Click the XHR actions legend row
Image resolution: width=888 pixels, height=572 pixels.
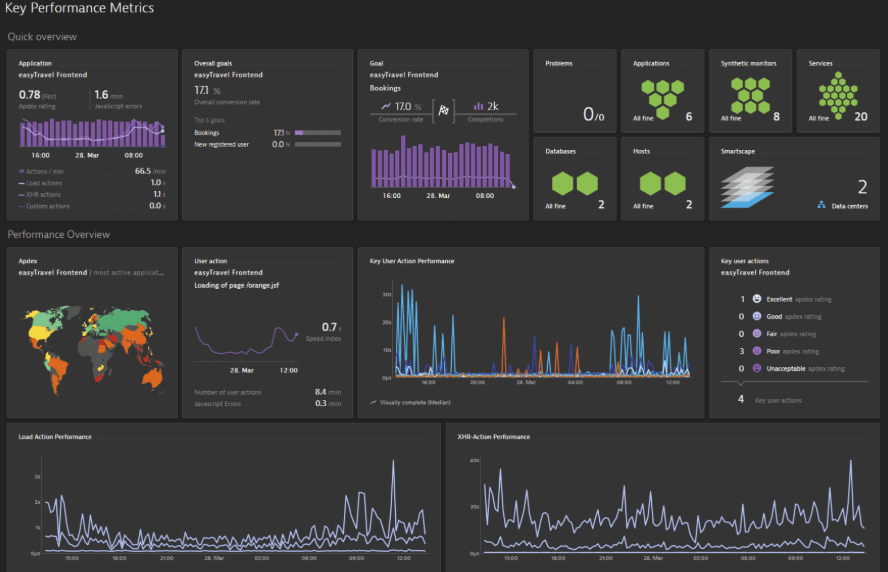(92, 194)
